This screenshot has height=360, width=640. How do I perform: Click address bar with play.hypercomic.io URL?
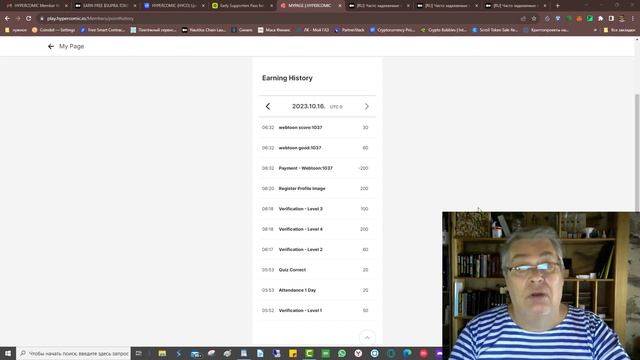(278, 18)
